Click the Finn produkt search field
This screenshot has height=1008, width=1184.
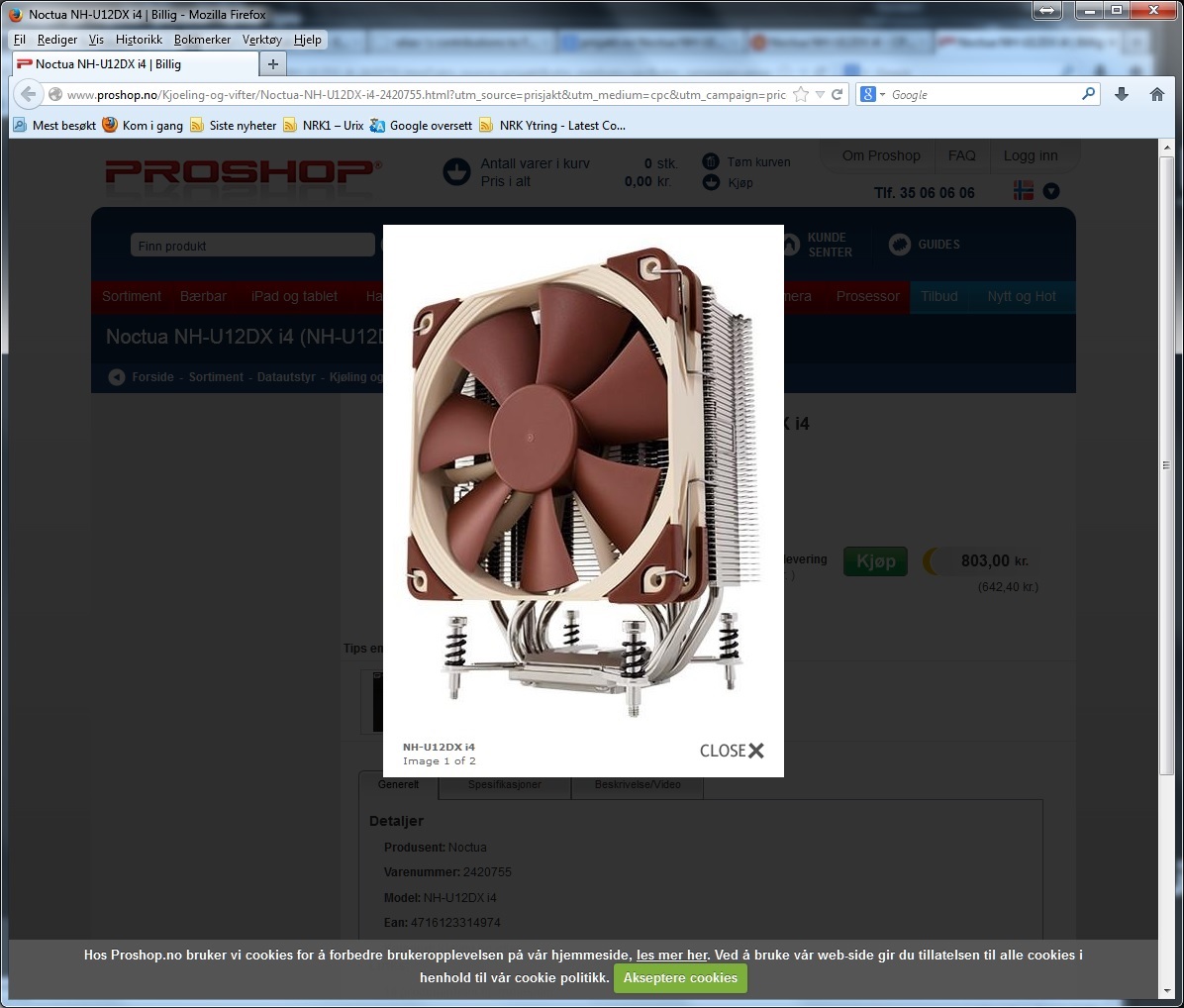tap(252, 246)
